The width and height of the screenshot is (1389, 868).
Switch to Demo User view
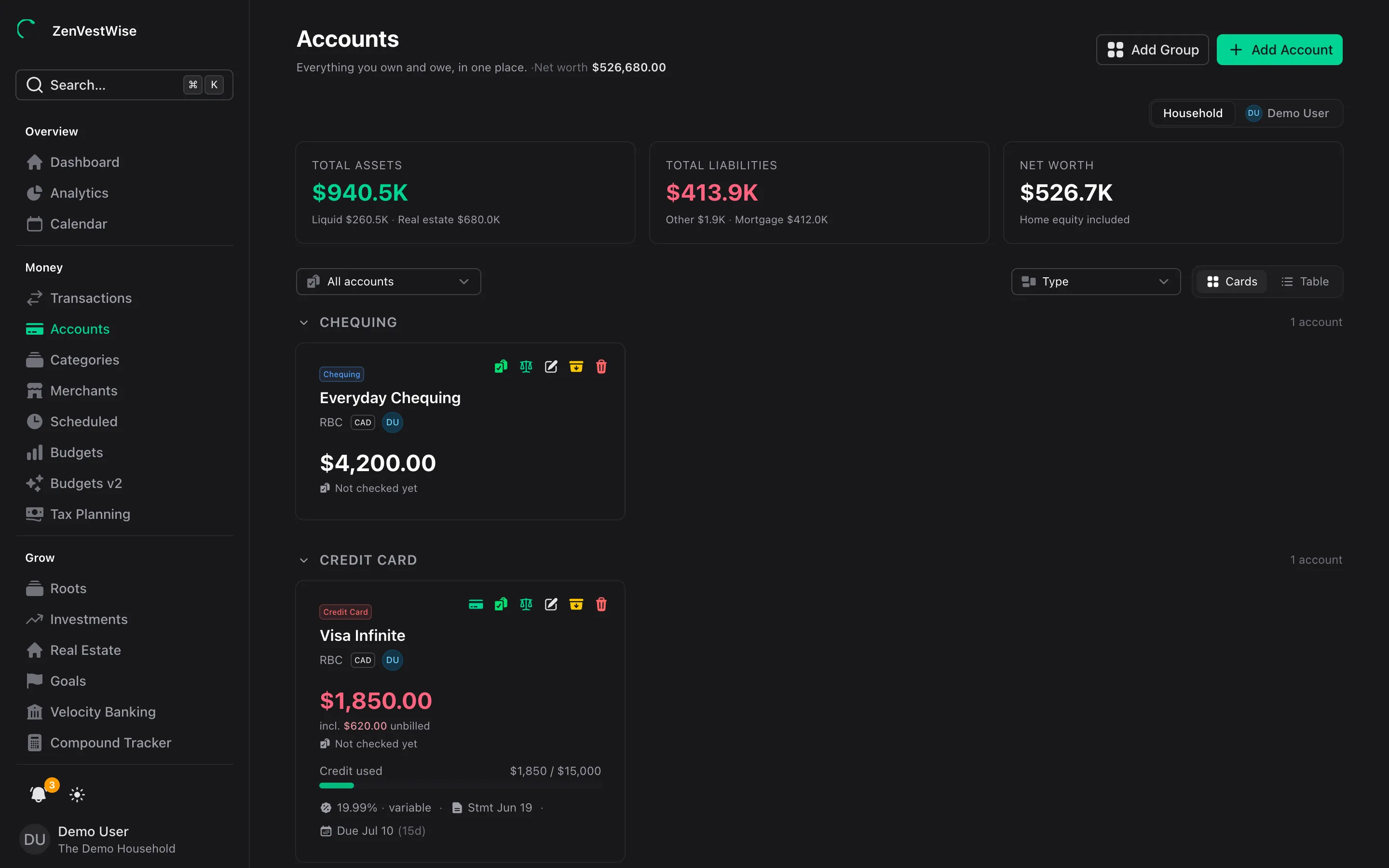click(x=1287, y=113)
